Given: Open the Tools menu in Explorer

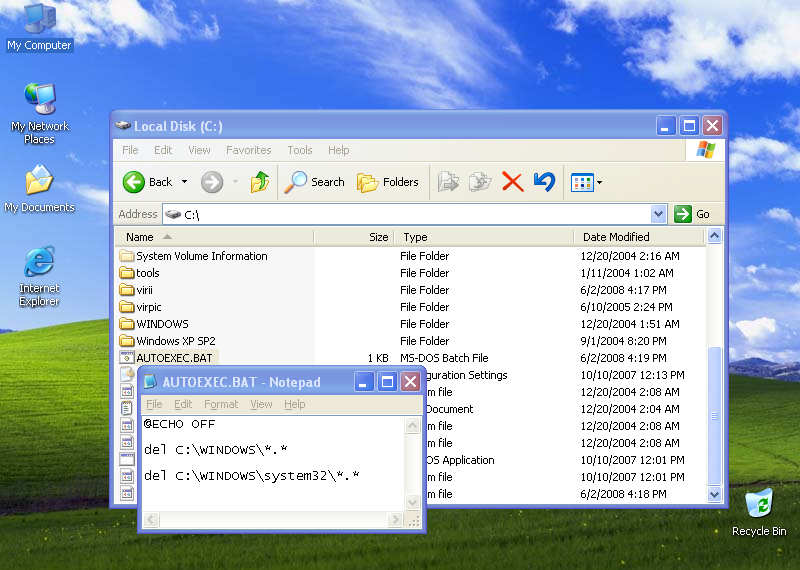Looking at the screenshot, I should coord(299,150).
